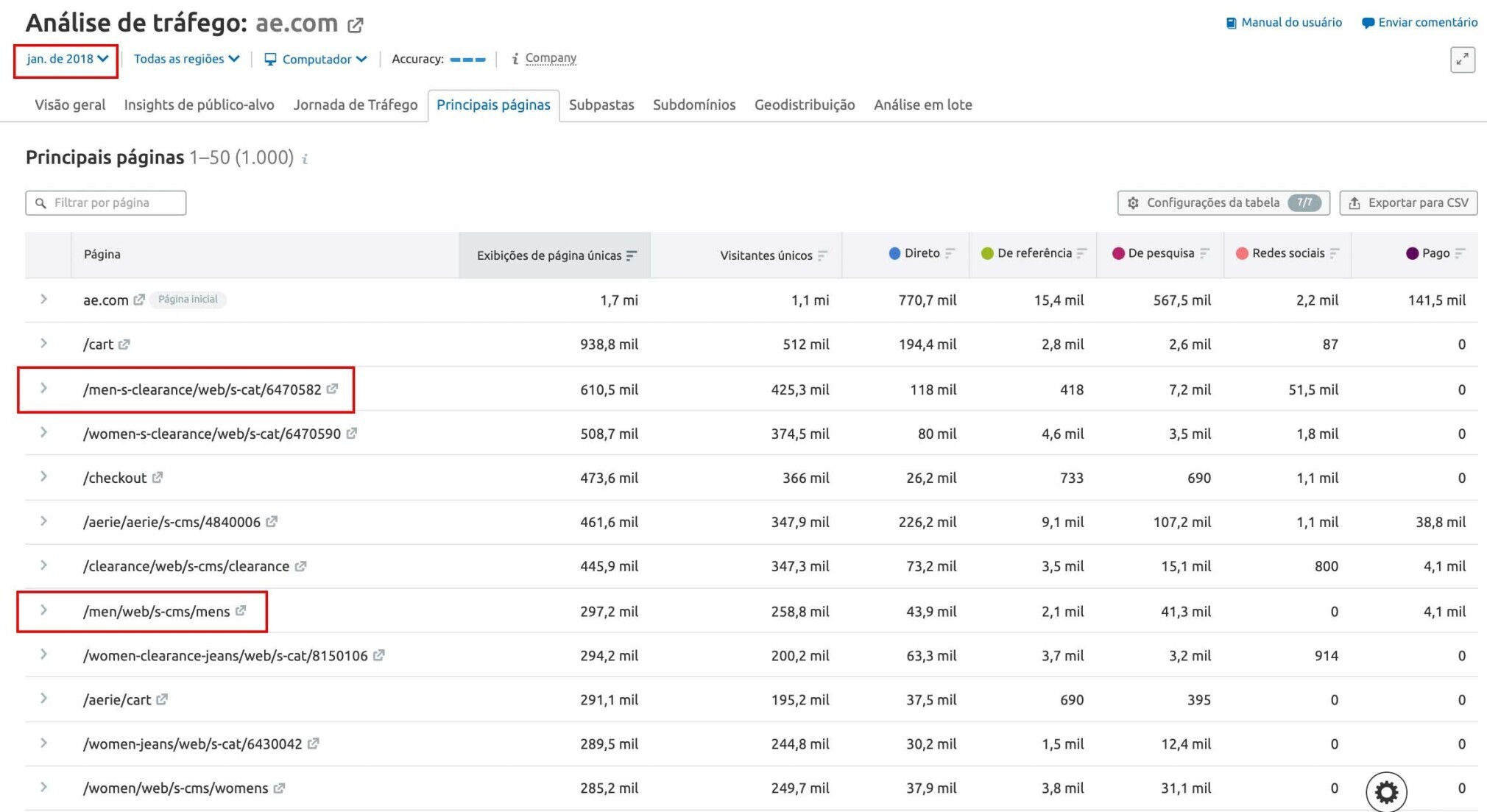This screenshot has height=812, width=1487.
Task: Expand the /aerie/cart row
Action: pyautogui.click(x=44, y=698)
